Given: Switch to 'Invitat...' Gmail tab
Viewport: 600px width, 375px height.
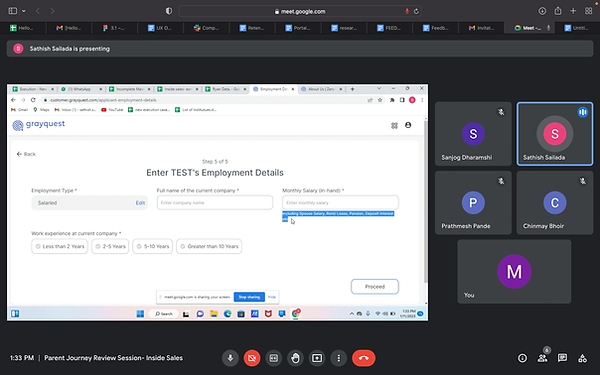Looking at the screenshot, I should click(481, 28).
